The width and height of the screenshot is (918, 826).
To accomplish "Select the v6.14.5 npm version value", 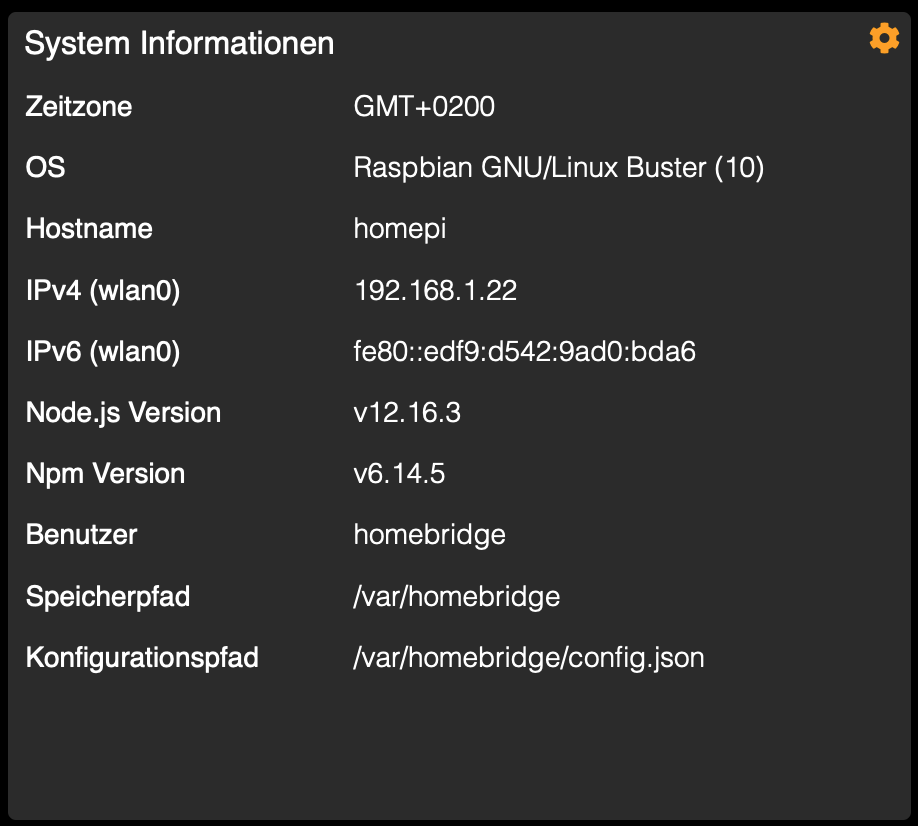I will 399,474.
